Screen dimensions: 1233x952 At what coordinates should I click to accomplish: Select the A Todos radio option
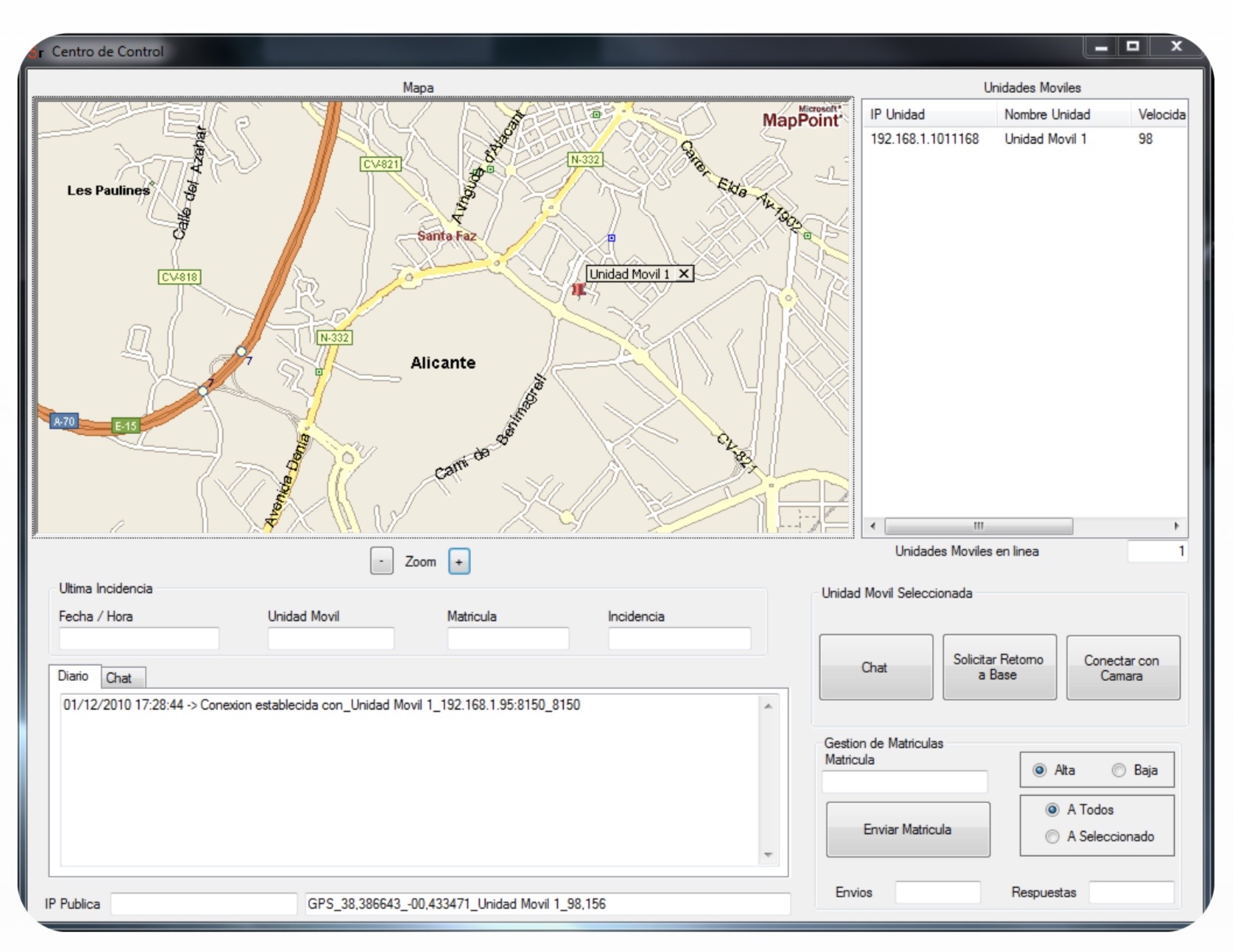1052,810
